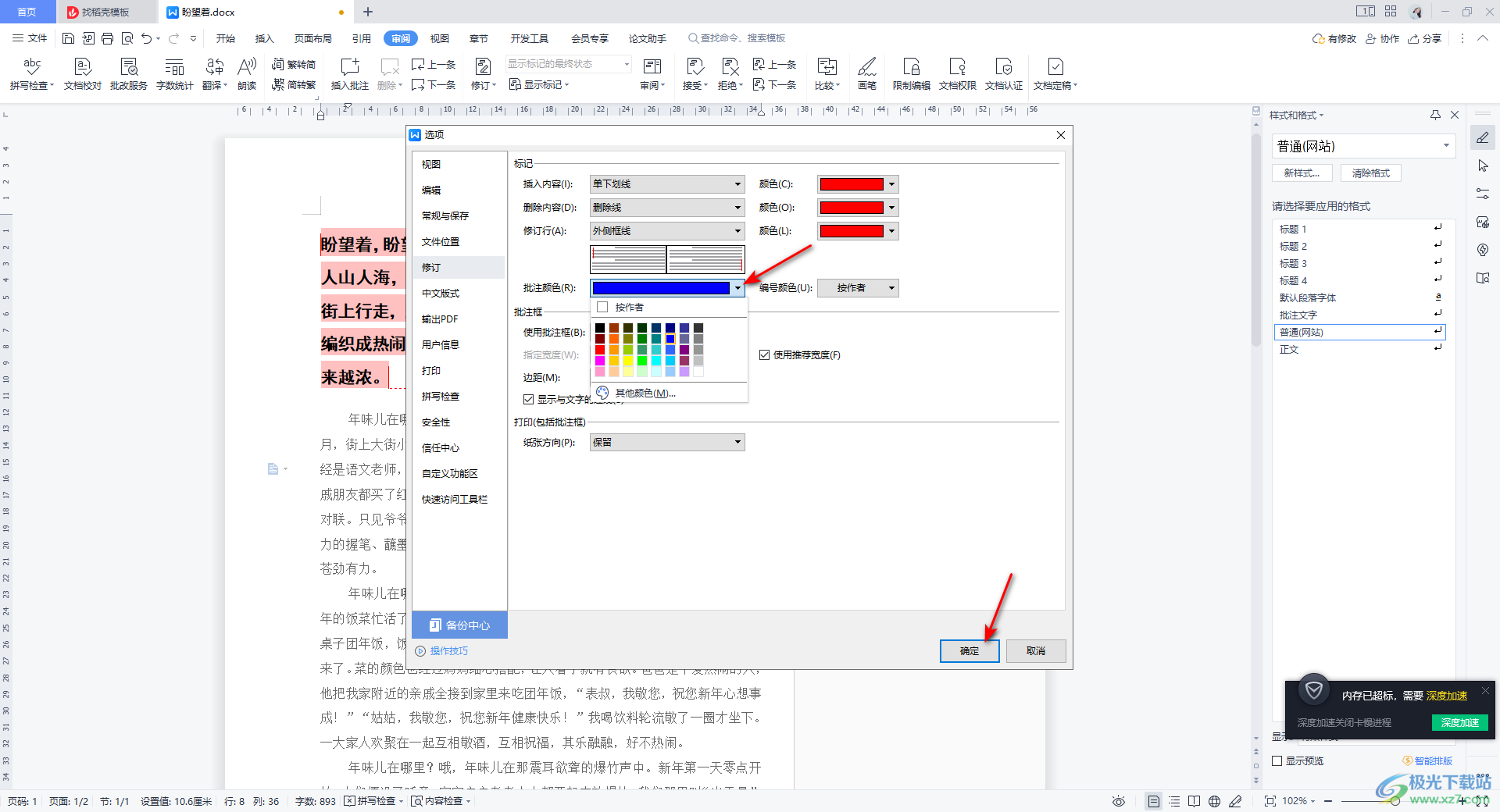The width and height of the screenshot is (1500, 812).
Task: Open the numbering color (编号颜色) dropdown
Action: click(x=858, y=288)
